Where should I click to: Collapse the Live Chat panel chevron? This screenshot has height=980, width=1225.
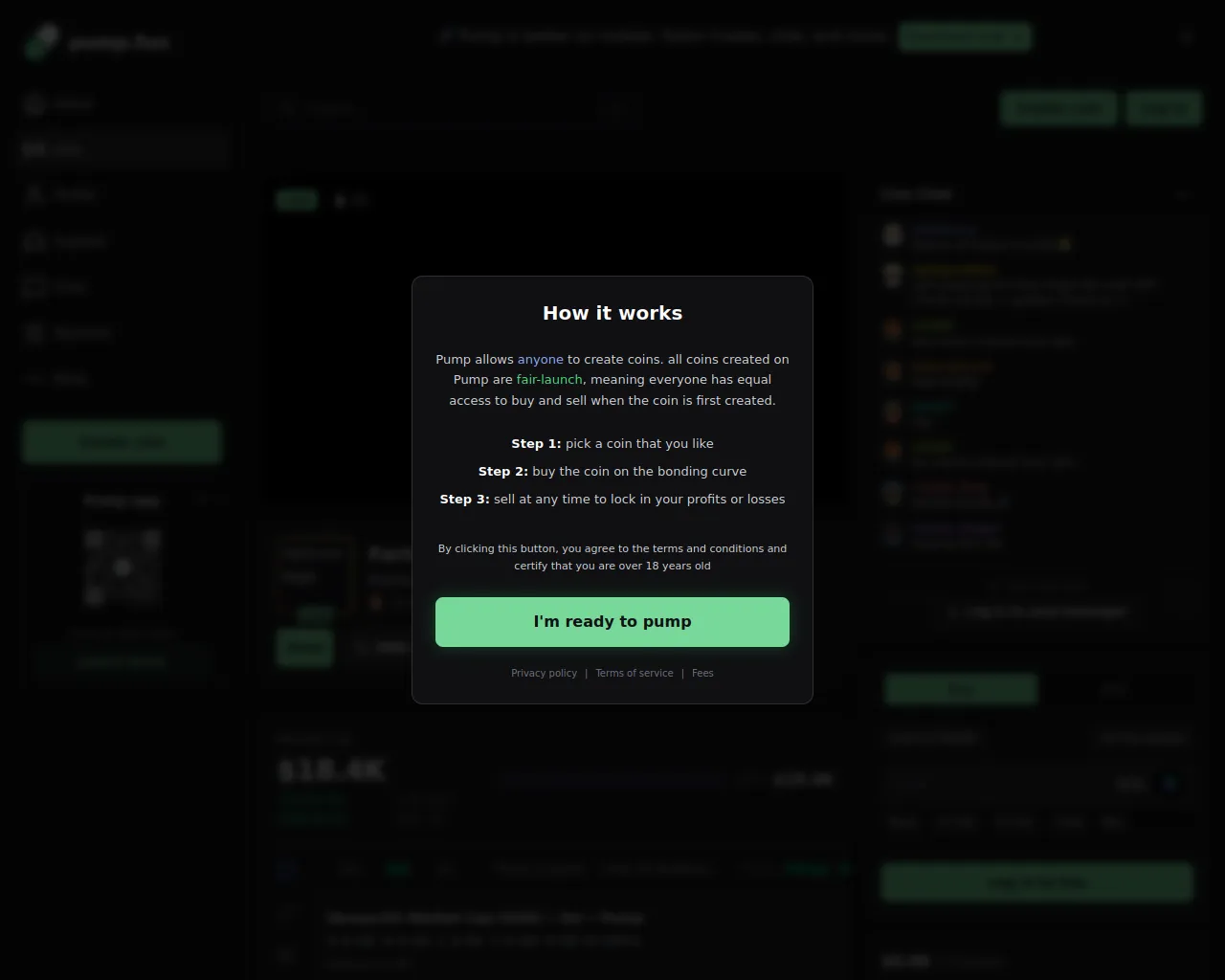[x=1183, y=194]
